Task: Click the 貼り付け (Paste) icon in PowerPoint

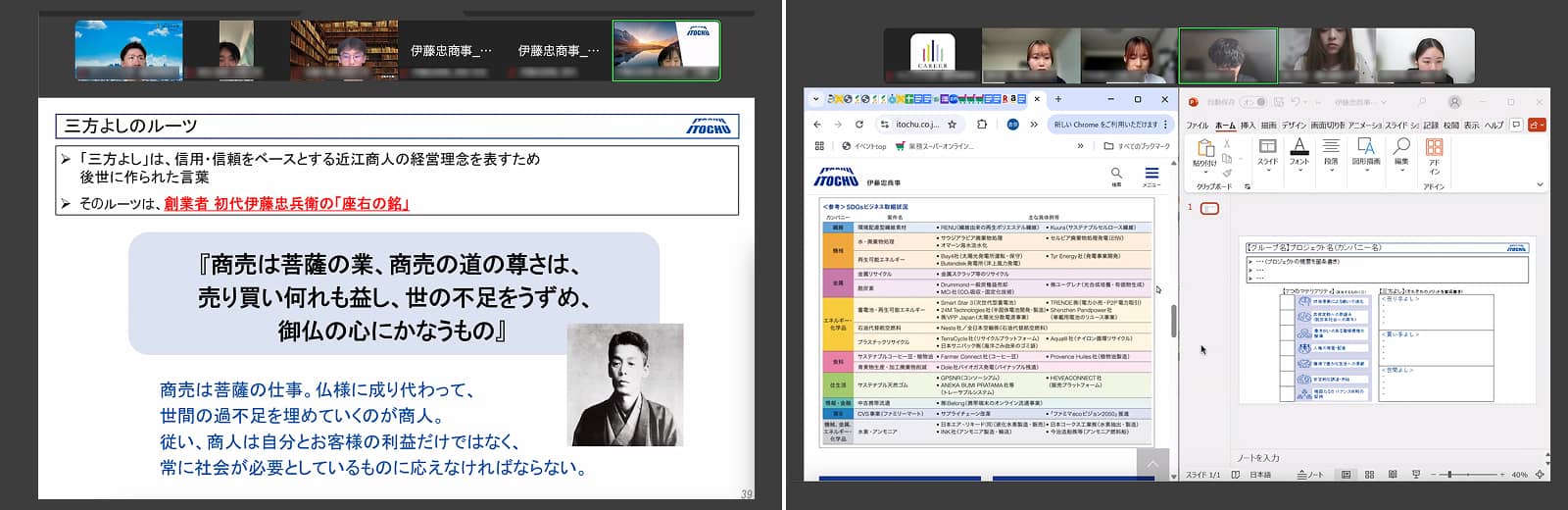Action: point(1204,149)
